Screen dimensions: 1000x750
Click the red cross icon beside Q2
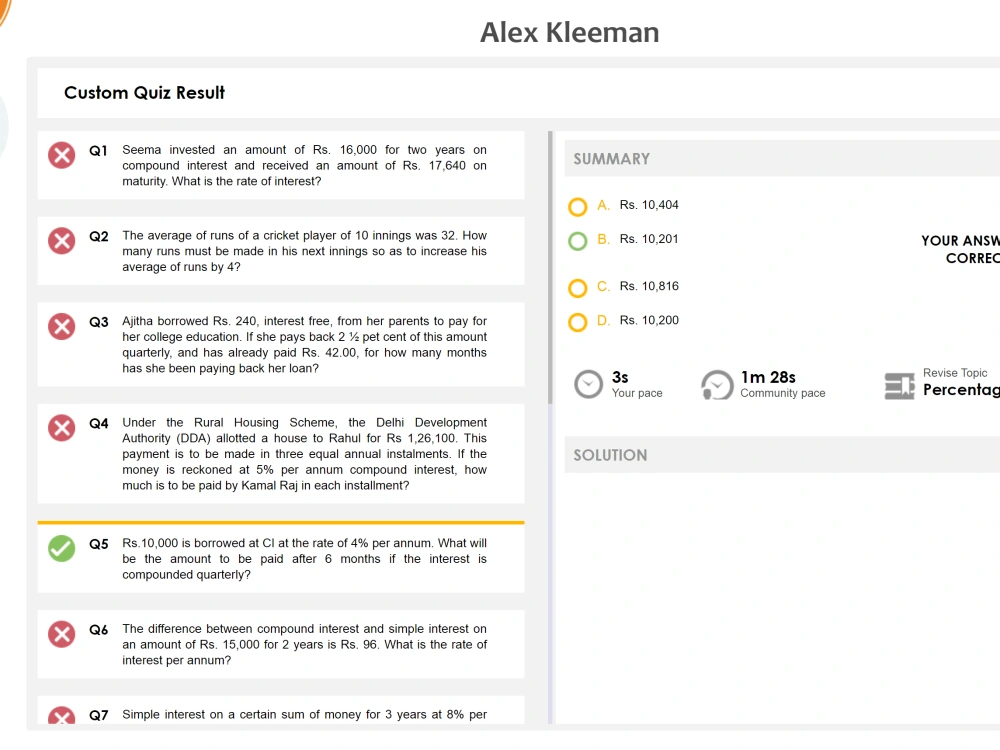point(62,240)
